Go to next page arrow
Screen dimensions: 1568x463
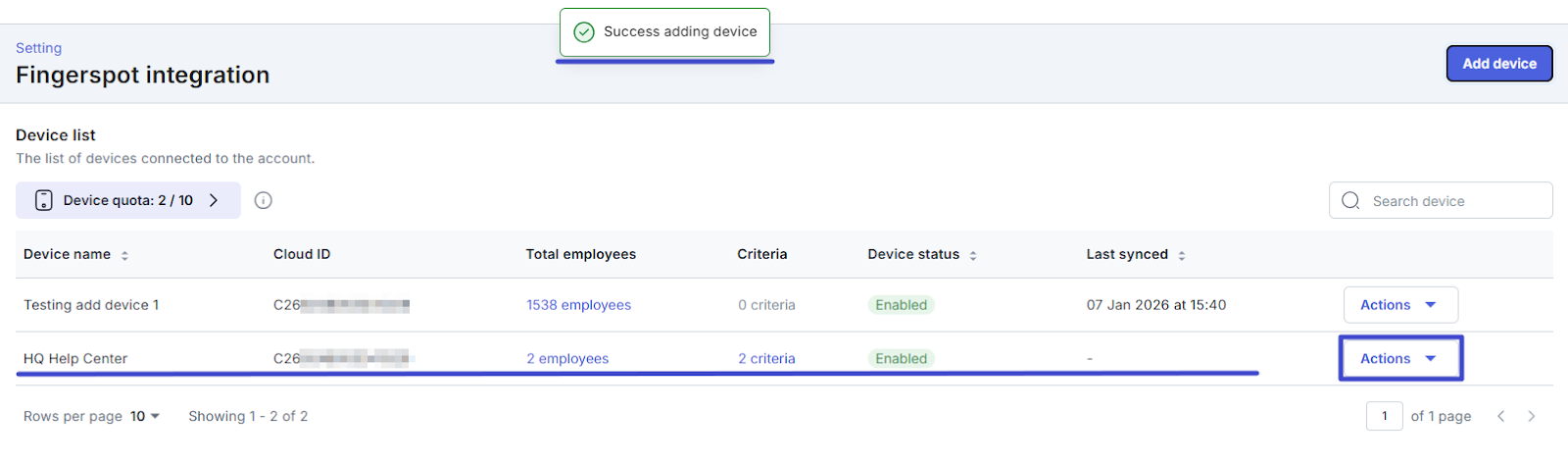1532,416
